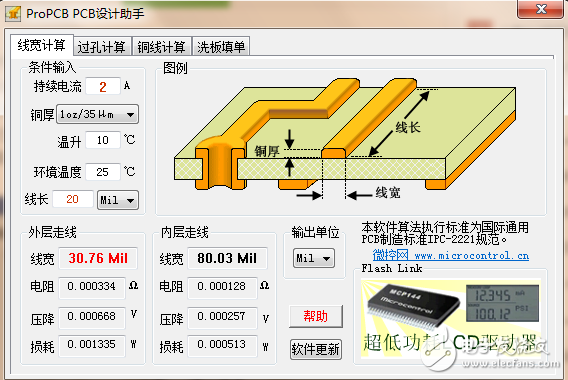Click 外层走线 压降 value 0.000668

[92, 317]
